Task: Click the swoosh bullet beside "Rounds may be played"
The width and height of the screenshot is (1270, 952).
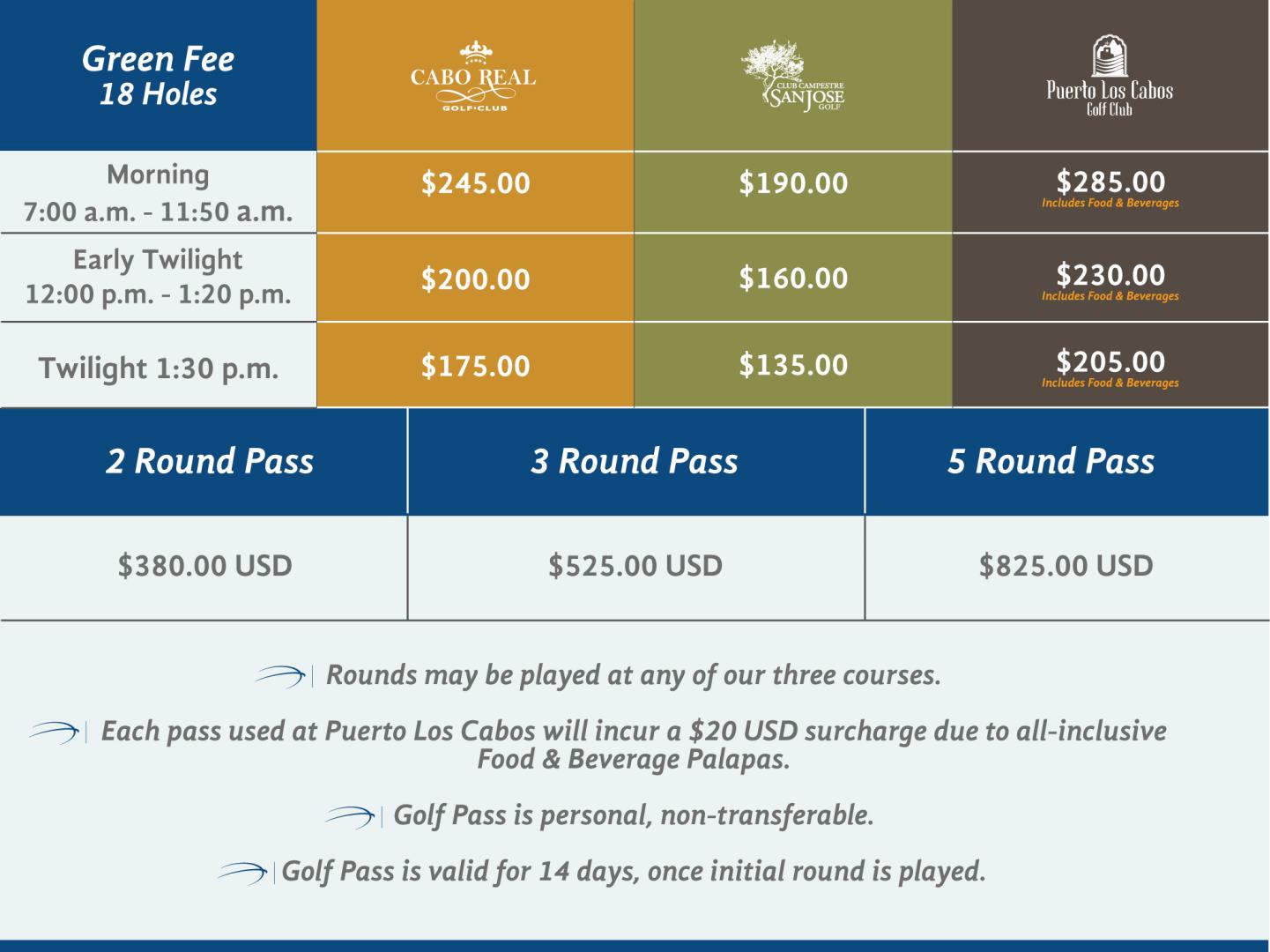Action: pyautogui.click(x=280, y=676)
